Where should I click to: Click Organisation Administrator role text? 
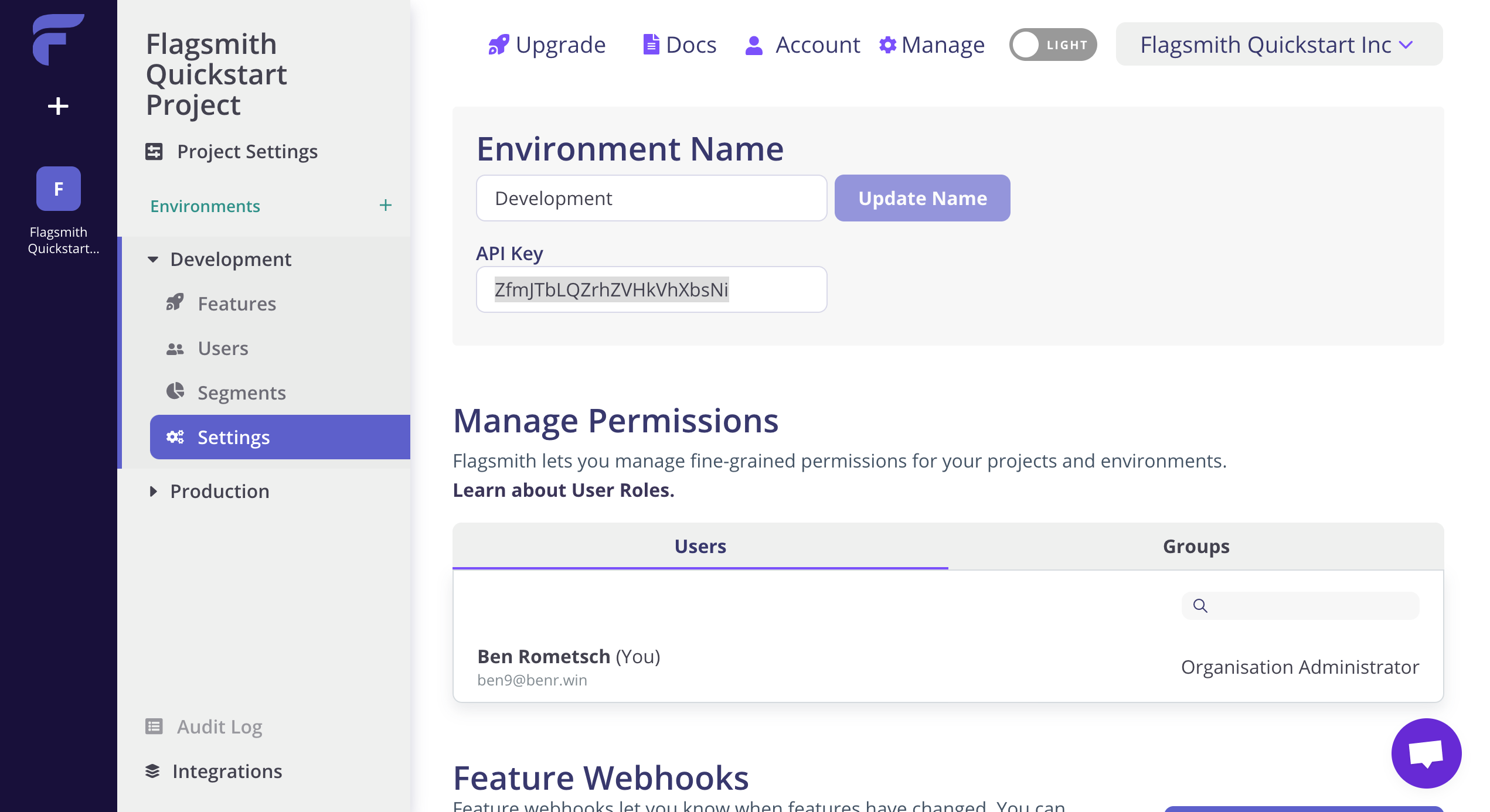tap(1300, 667)
